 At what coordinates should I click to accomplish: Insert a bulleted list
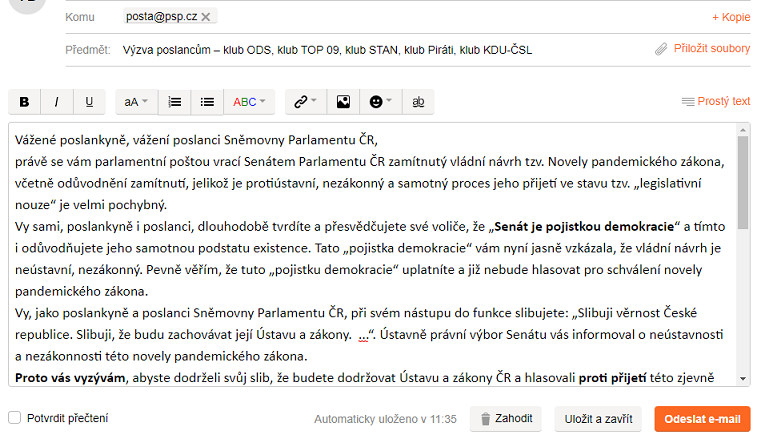point(207,102)
